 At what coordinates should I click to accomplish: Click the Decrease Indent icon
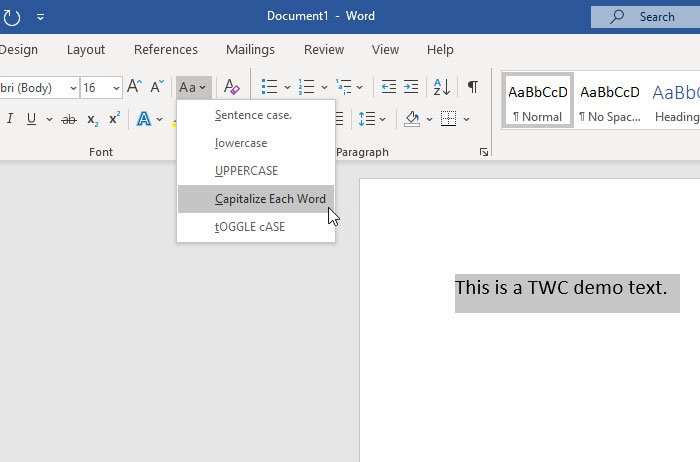point(388,87)
